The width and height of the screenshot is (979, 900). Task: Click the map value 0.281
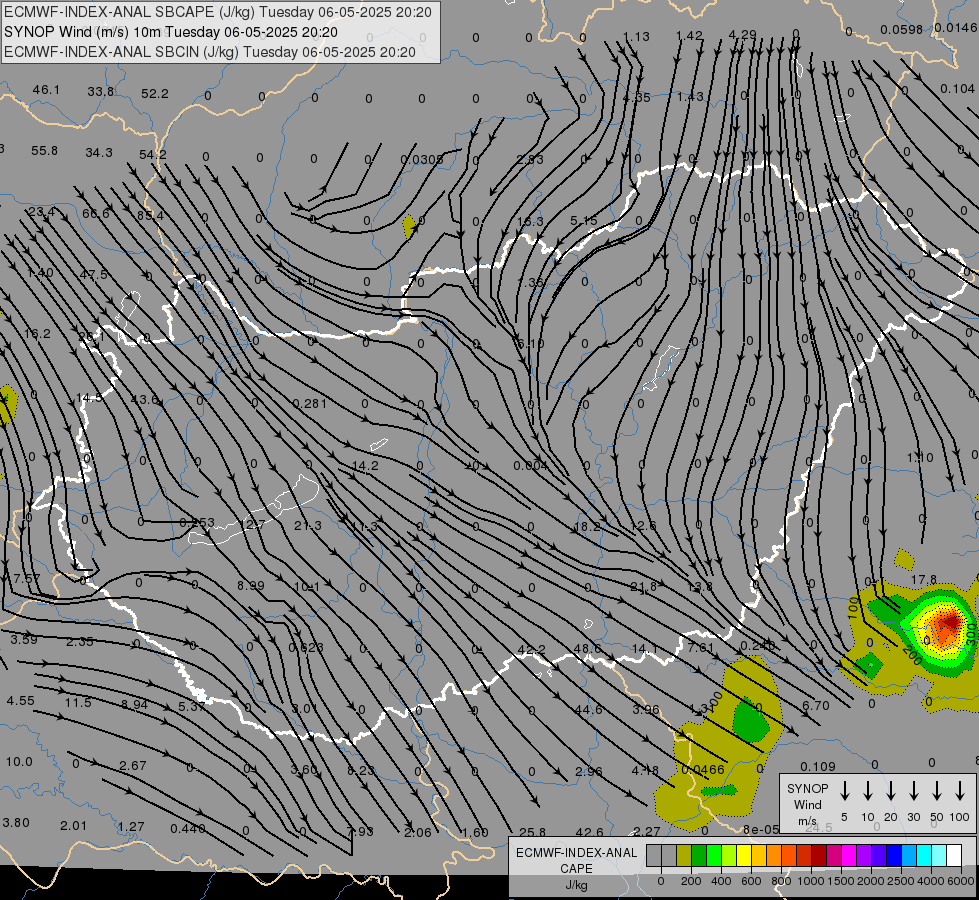(310, 403)
